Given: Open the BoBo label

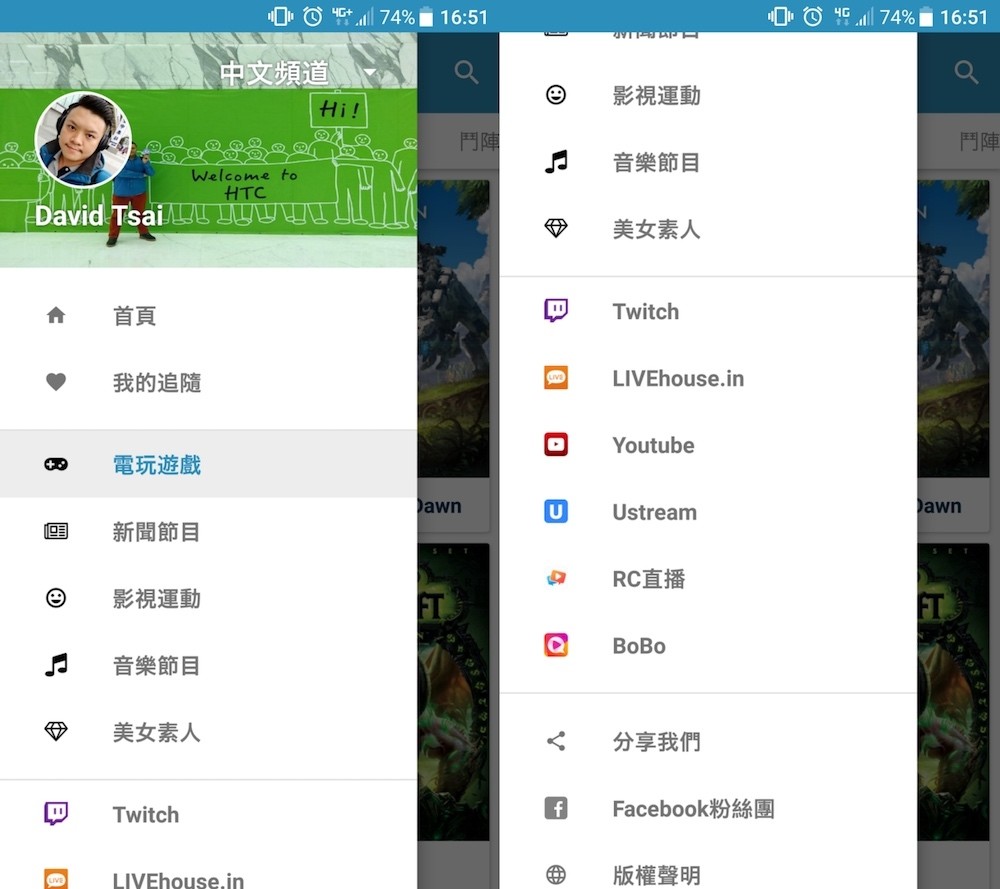Looking at the screenshot, I should [639, 646].
